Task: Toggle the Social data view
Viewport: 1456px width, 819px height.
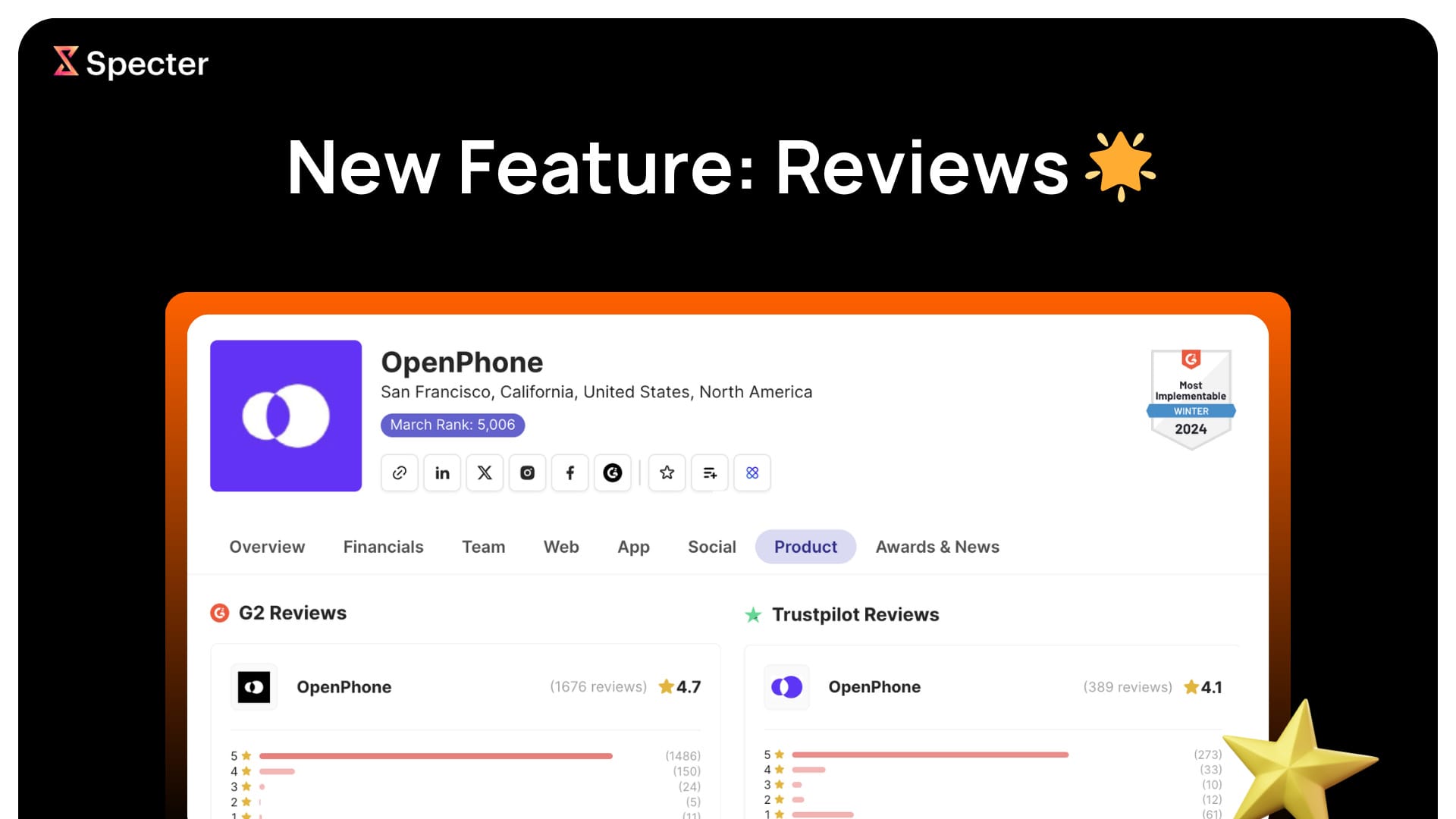Action: pyautogui.click(x=712, y=546)
